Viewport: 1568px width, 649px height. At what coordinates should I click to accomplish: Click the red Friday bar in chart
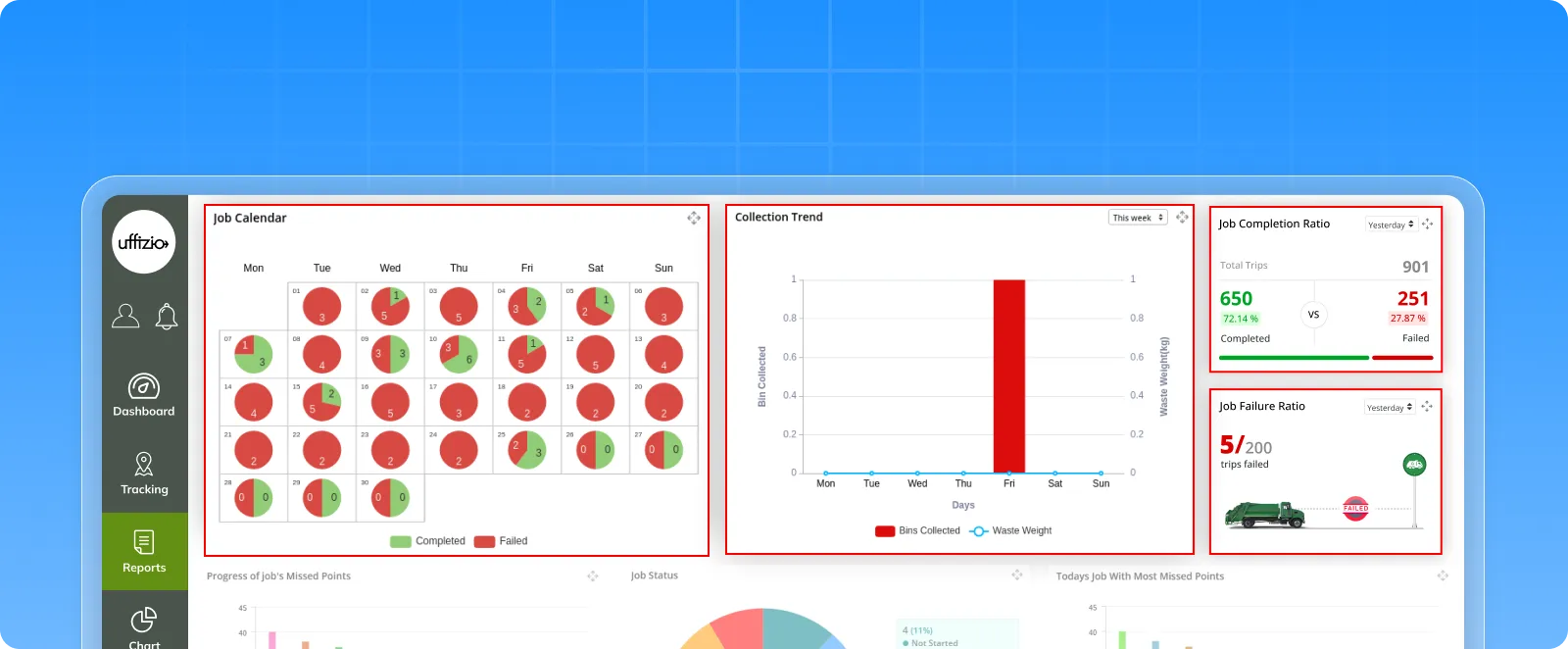click(1008, 375)
